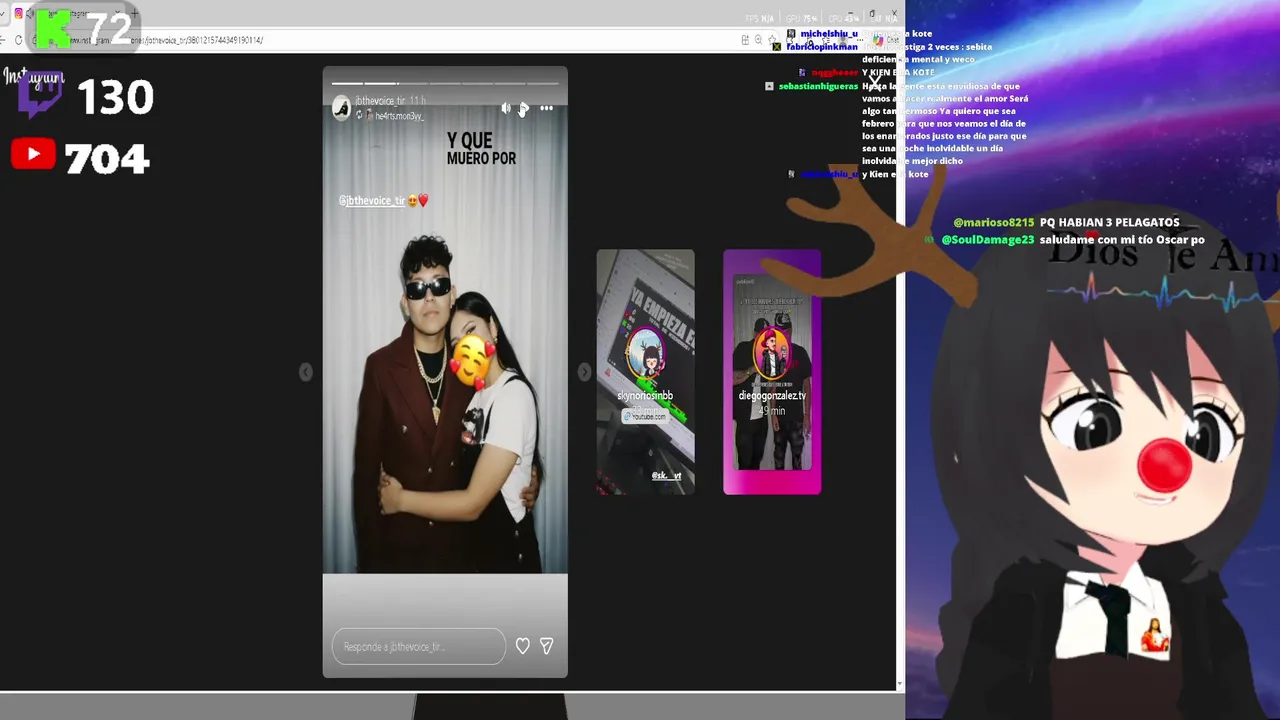Click chat mention '@marioso8215'

coord(994,223)
